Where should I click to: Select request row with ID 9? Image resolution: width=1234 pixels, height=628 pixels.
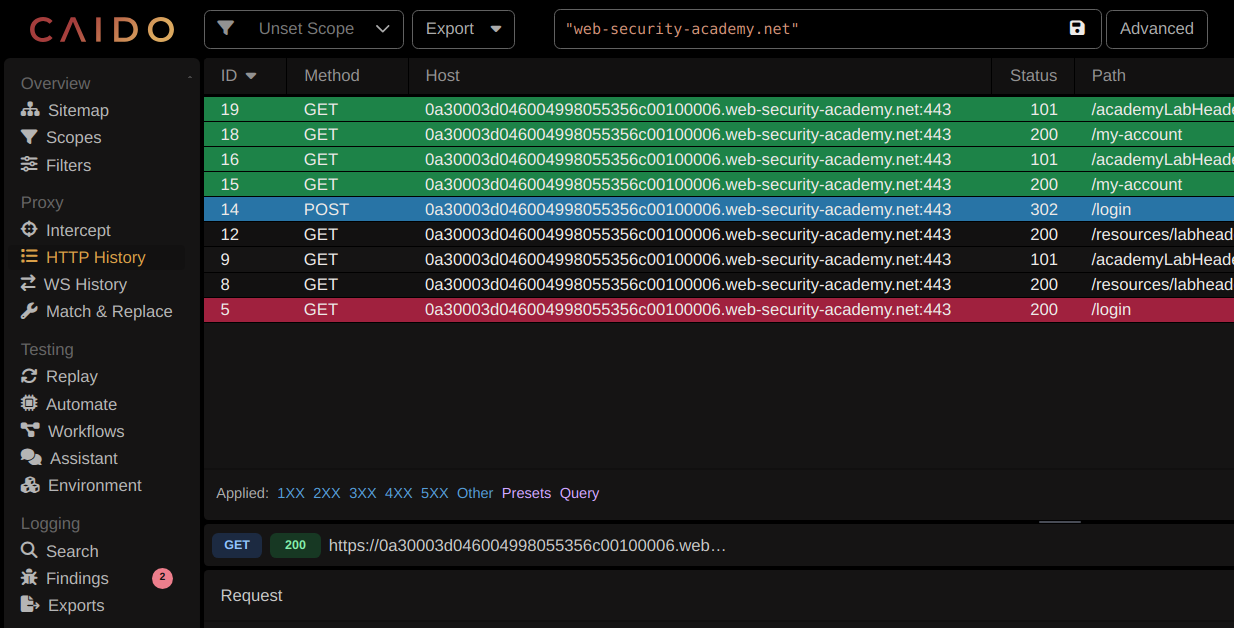coord(719,260)
